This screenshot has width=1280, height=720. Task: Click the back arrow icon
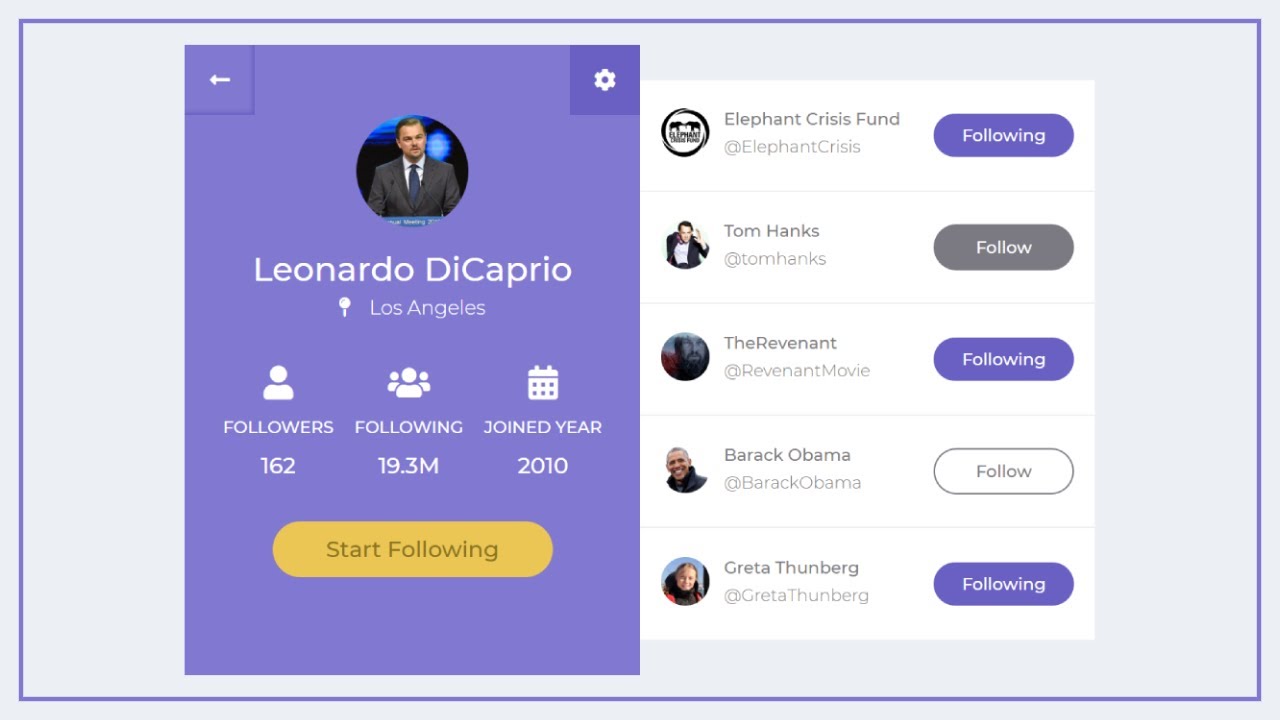pyautogui.click(x=220, y=80)
